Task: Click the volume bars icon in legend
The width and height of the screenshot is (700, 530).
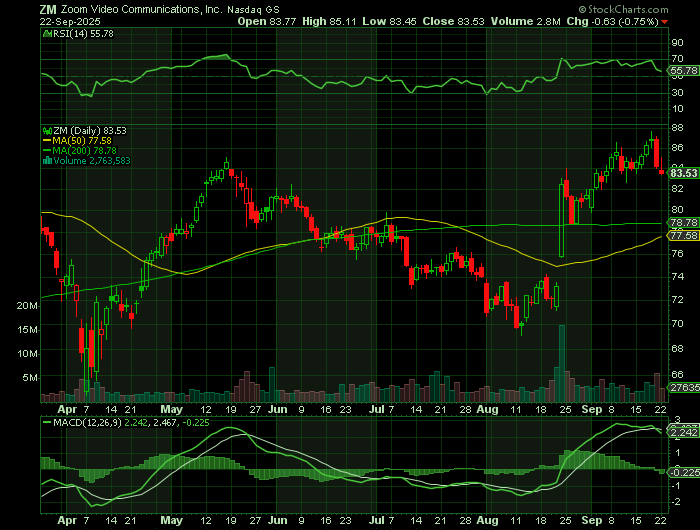Action: tap(47, 161)
